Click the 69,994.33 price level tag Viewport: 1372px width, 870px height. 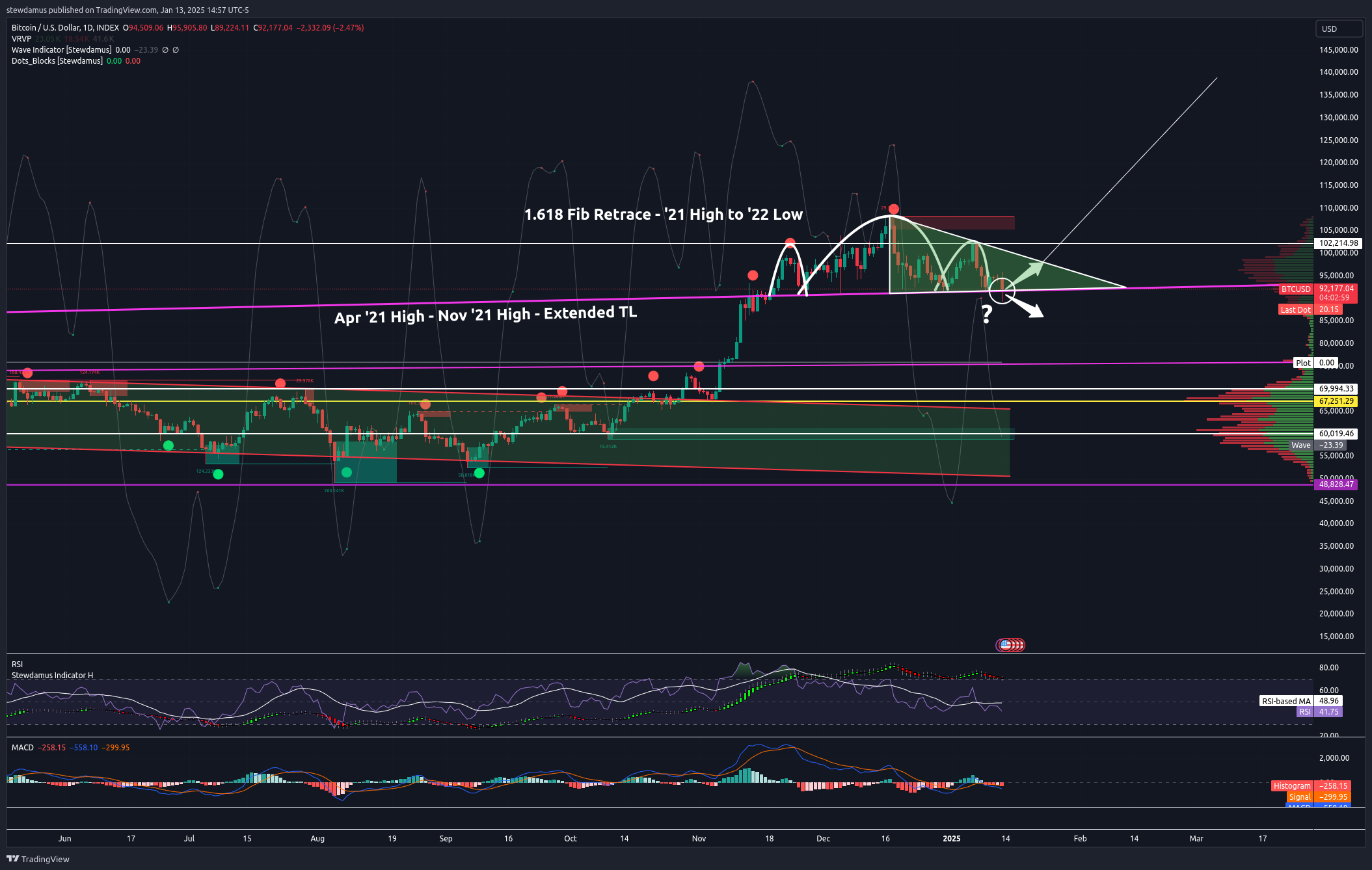coord(1336,389)
